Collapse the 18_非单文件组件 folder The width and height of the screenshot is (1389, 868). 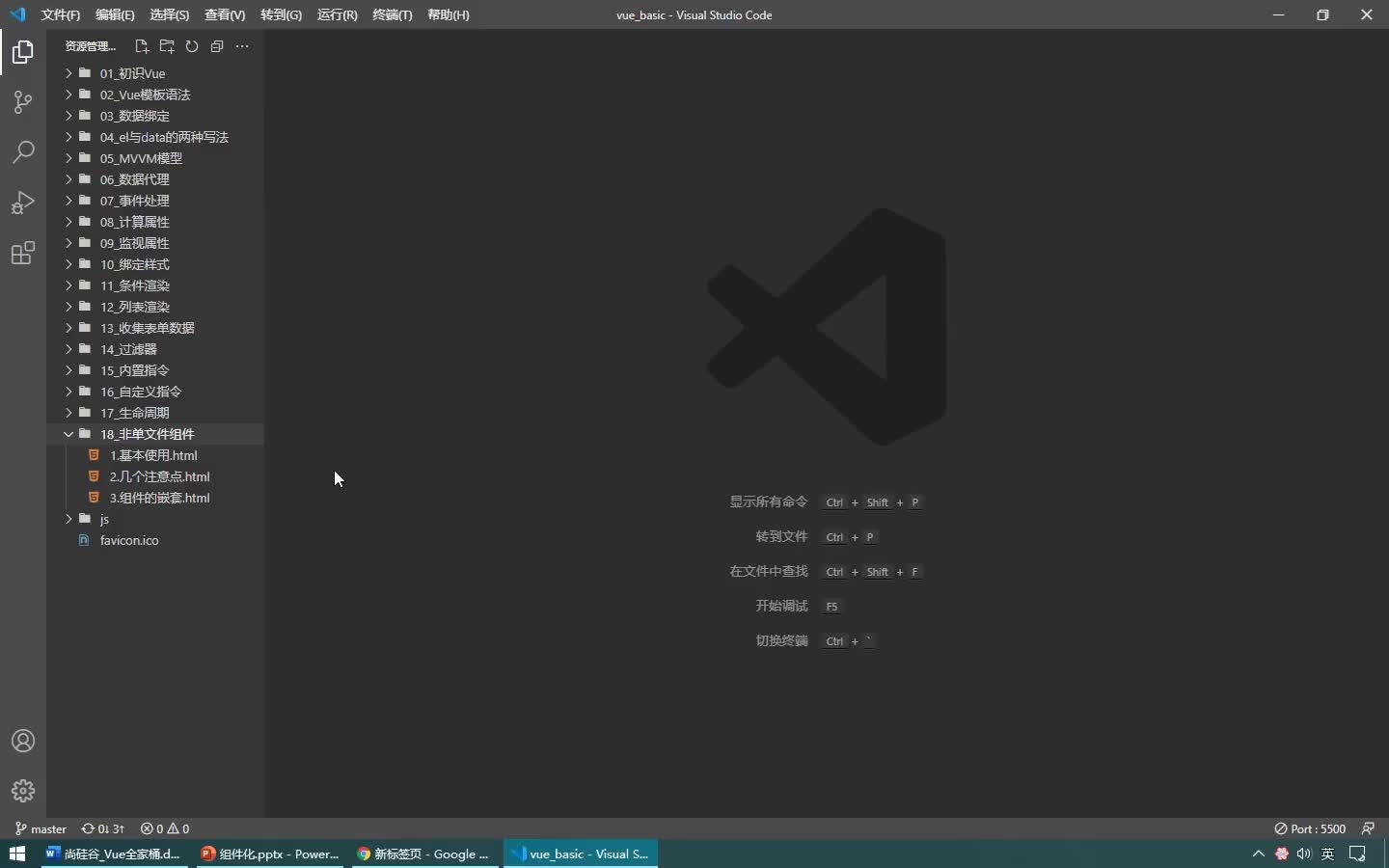pyautogui.click(x=155, y=434)
